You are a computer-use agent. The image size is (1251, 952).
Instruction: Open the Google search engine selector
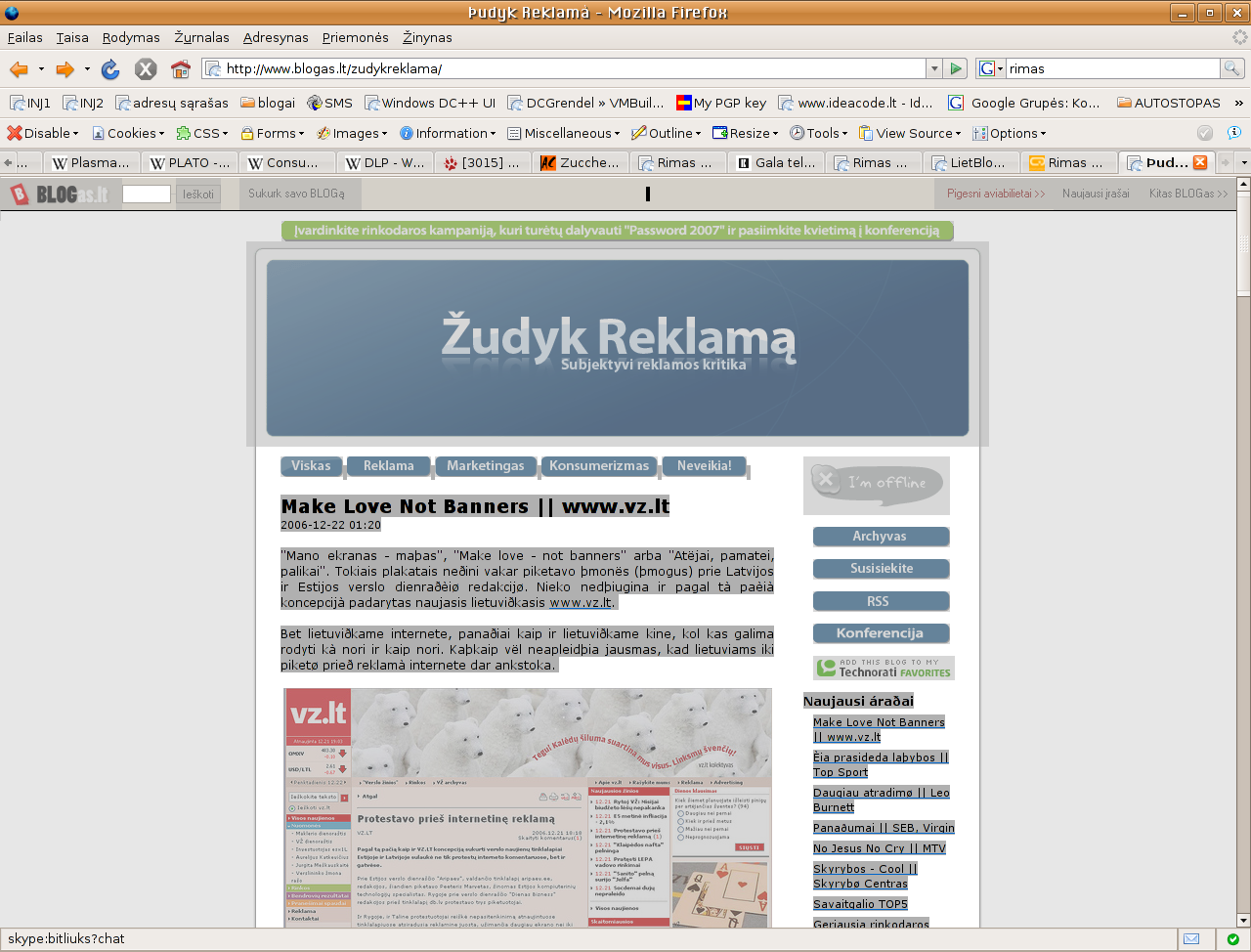point(992,68)
